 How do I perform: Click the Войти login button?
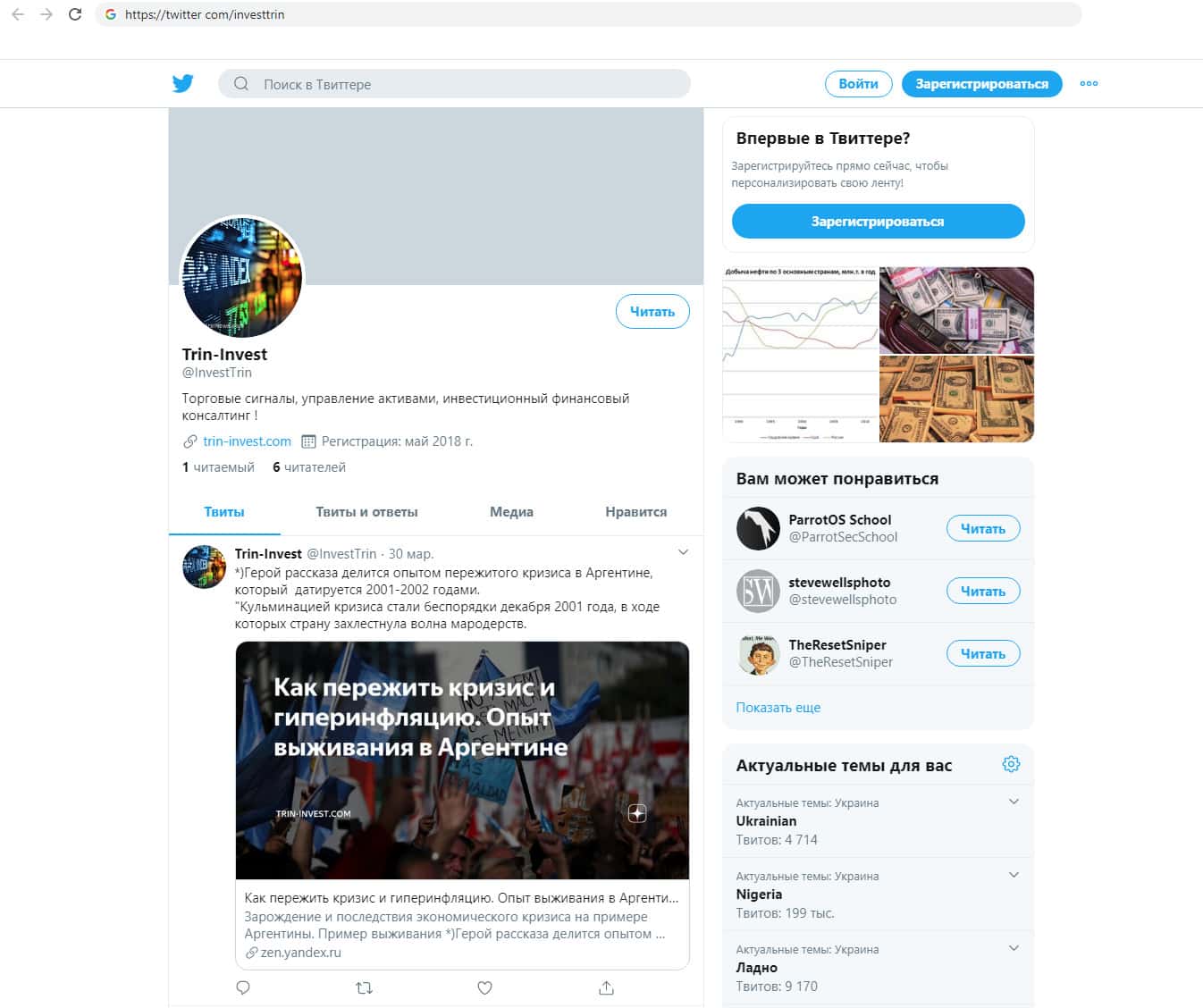click(858, 83)
